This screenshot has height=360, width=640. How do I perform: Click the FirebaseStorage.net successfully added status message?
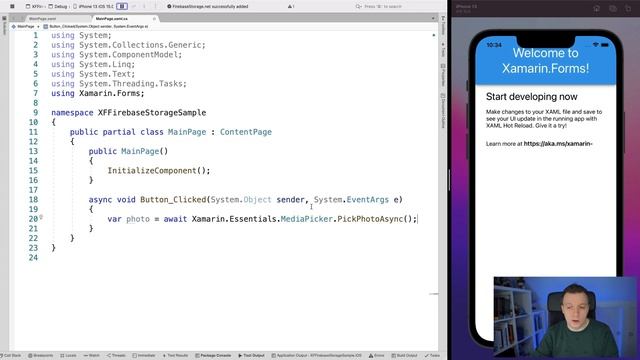(208, 7)
